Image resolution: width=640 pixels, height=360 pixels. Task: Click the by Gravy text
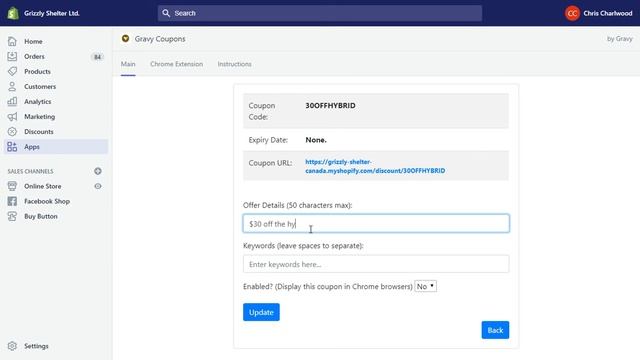[620, 39]
